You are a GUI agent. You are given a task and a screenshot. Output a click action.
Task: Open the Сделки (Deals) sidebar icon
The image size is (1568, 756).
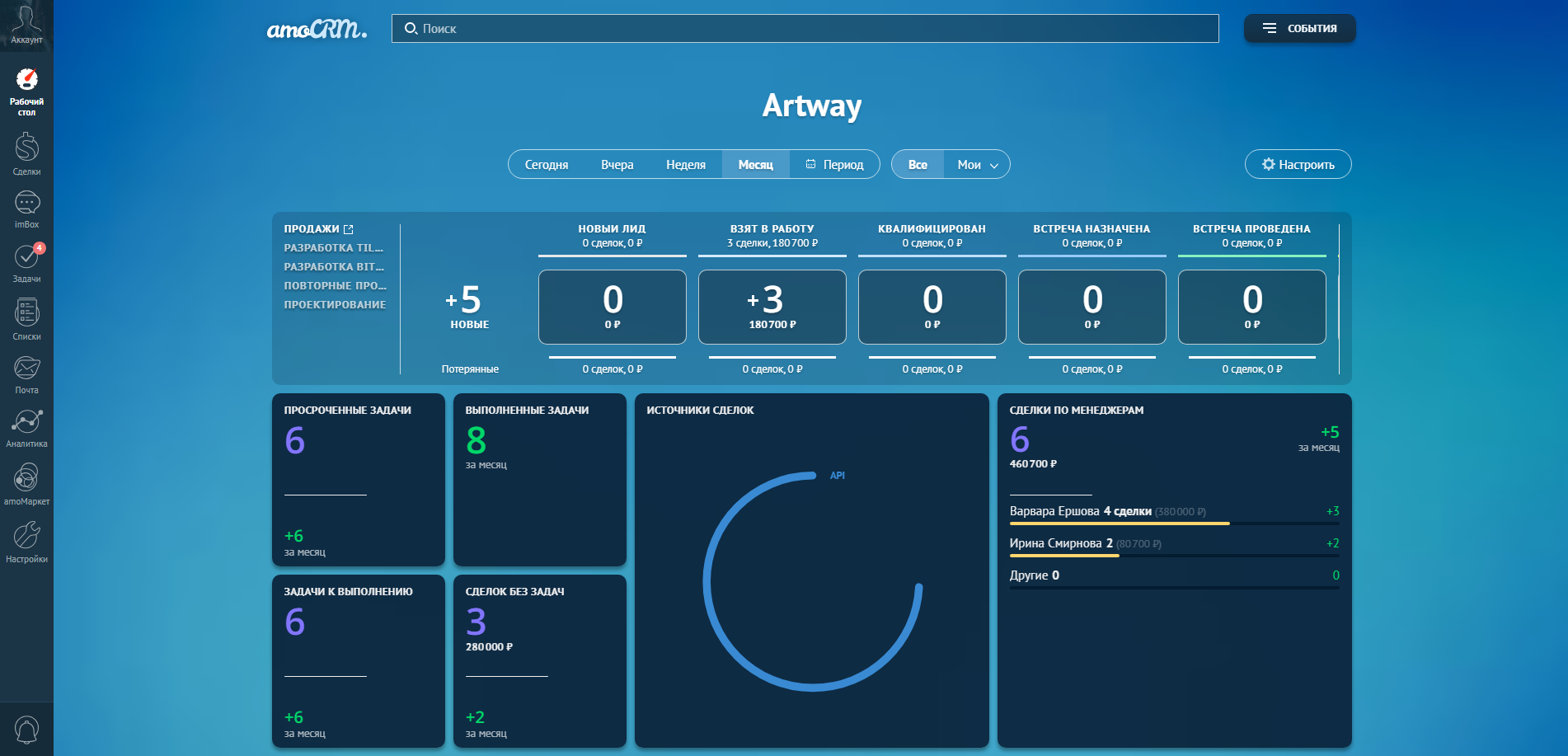26,154
